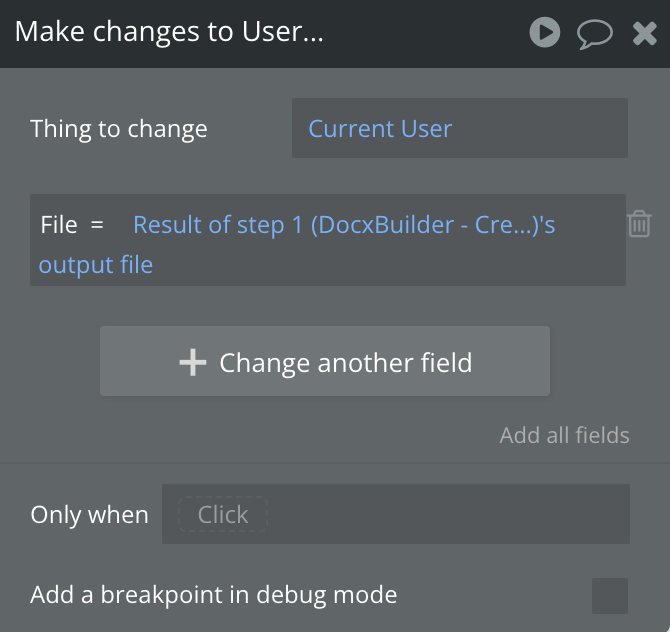Click the File field name label

tap(59, 225)
